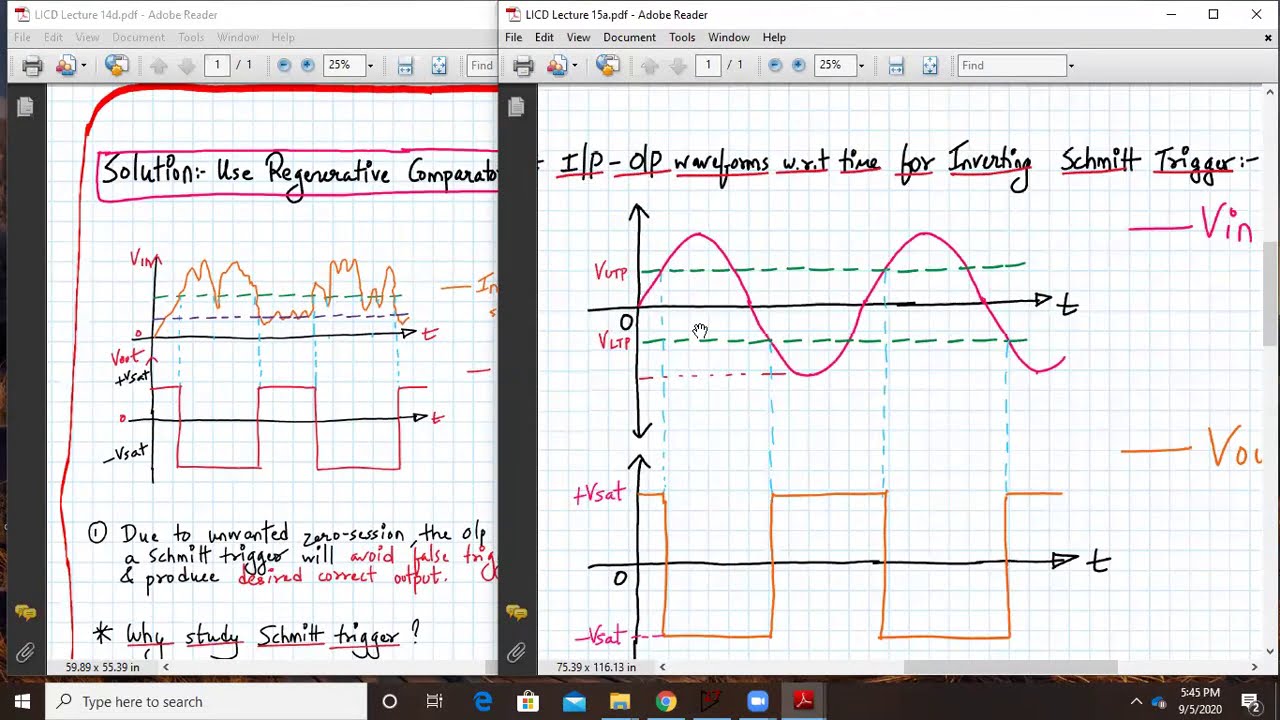The width and height of the screenshot is (1280, 720).
Task: Open Microsoft Store from taskbar
Action: [x=528, y=701]
